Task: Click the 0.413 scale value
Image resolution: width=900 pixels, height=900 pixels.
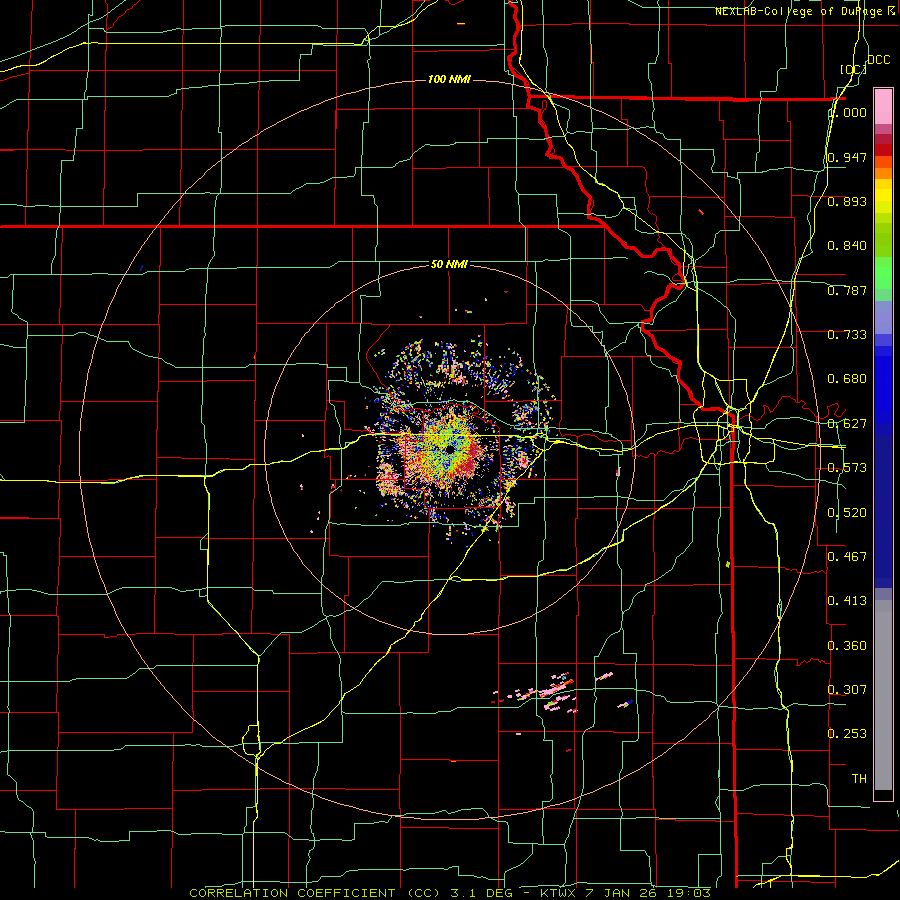Action: (847, 601)
